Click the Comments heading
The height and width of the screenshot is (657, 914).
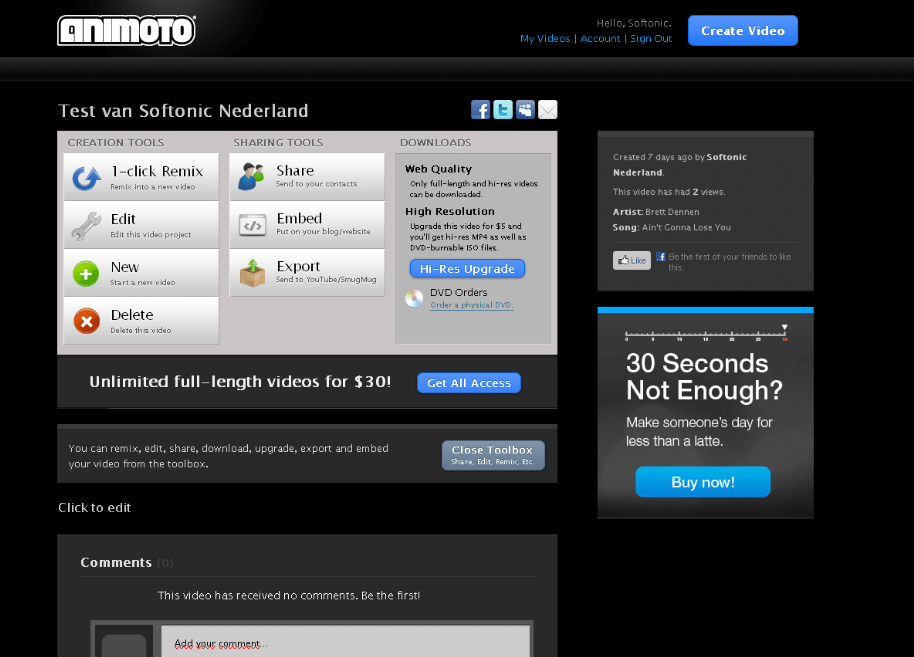pyautogui.click(x=116, y=563)
